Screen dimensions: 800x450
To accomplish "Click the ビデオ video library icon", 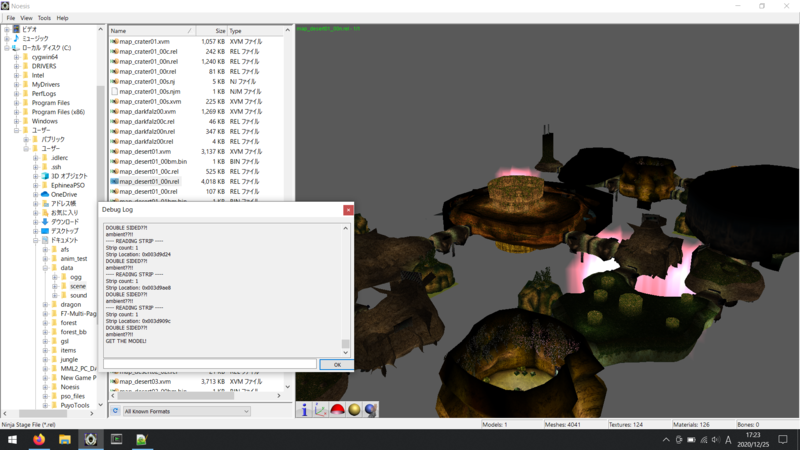I will click(16, 29).
